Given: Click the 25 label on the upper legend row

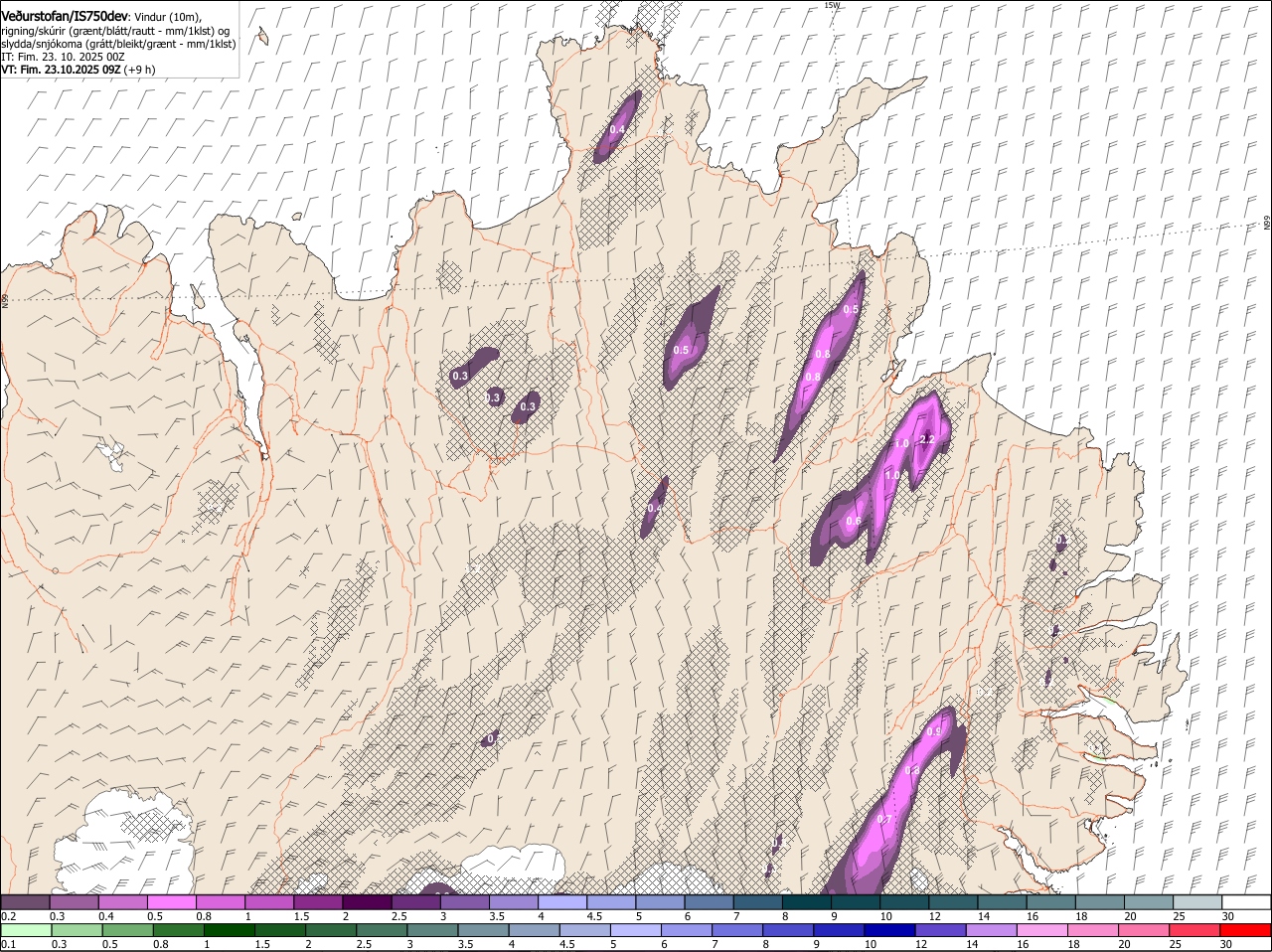Looking at the screenshot, I should tap(1180, 915).
